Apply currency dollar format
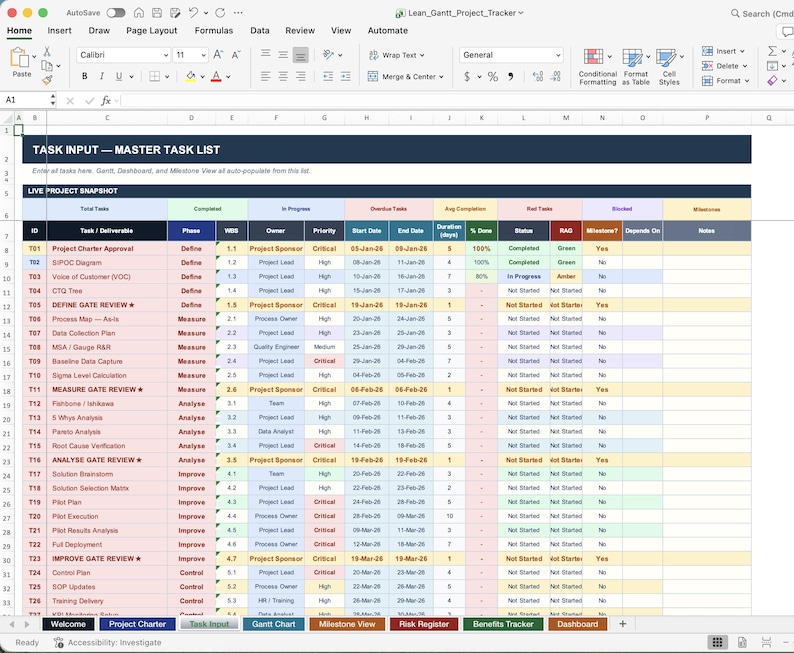The height and width of the screenshot is (653, 794). 466,76
